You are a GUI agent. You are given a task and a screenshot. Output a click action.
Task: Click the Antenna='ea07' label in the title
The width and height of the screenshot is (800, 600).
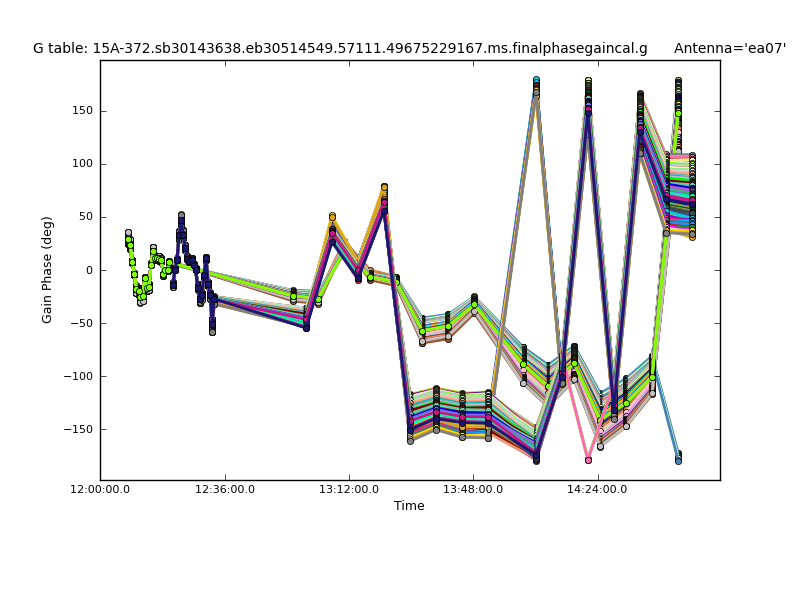click(729, 48)
